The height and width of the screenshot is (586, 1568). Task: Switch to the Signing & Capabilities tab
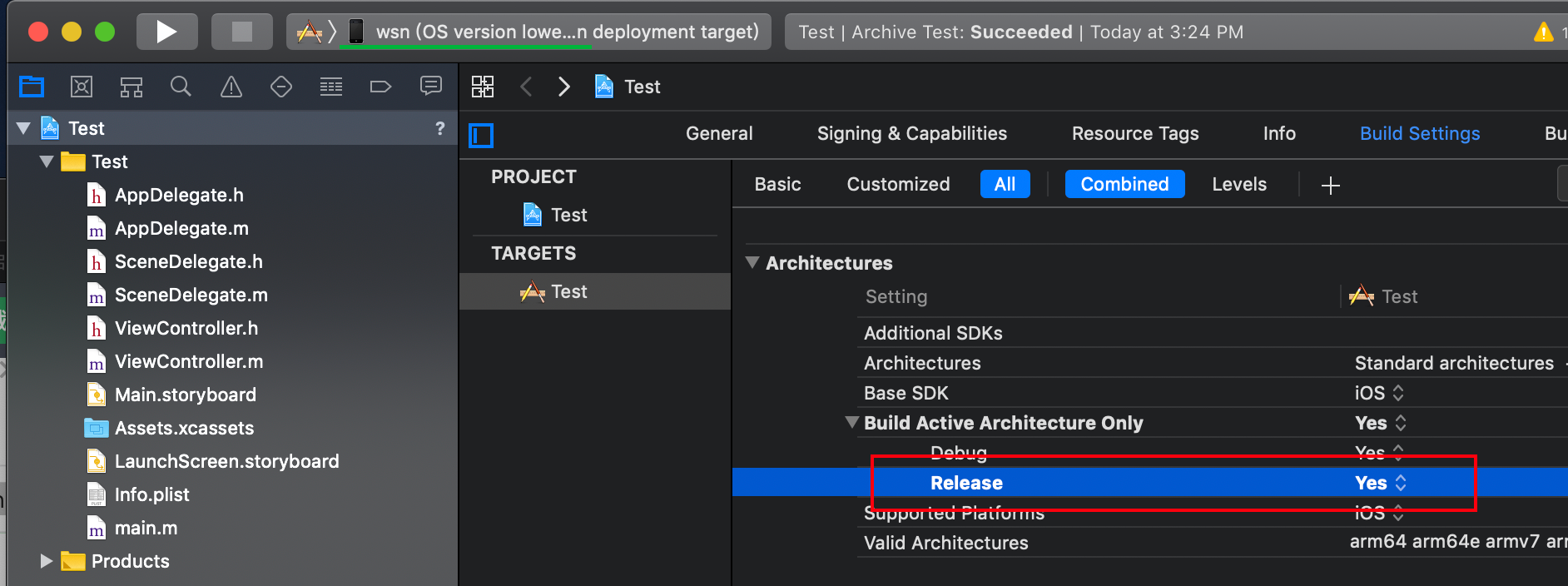click(x=911, y=133)
